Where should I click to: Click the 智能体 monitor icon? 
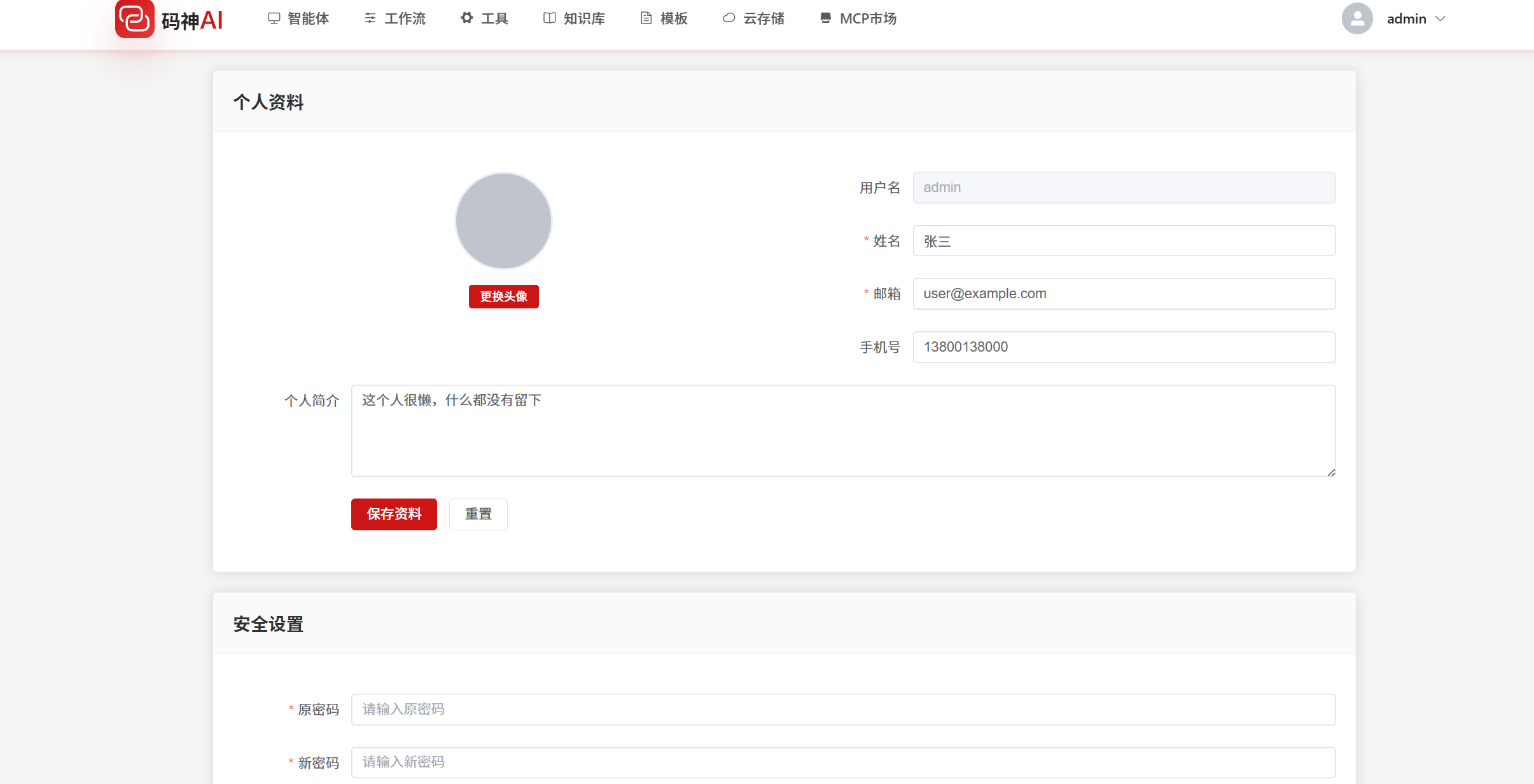pyautogui.click(x=274, y=18)
